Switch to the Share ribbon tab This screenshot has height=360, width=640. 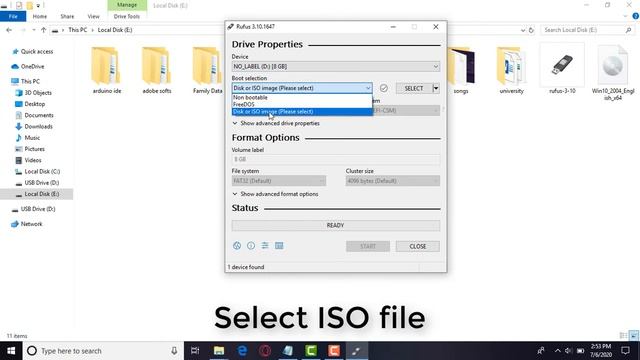[67, 16]
